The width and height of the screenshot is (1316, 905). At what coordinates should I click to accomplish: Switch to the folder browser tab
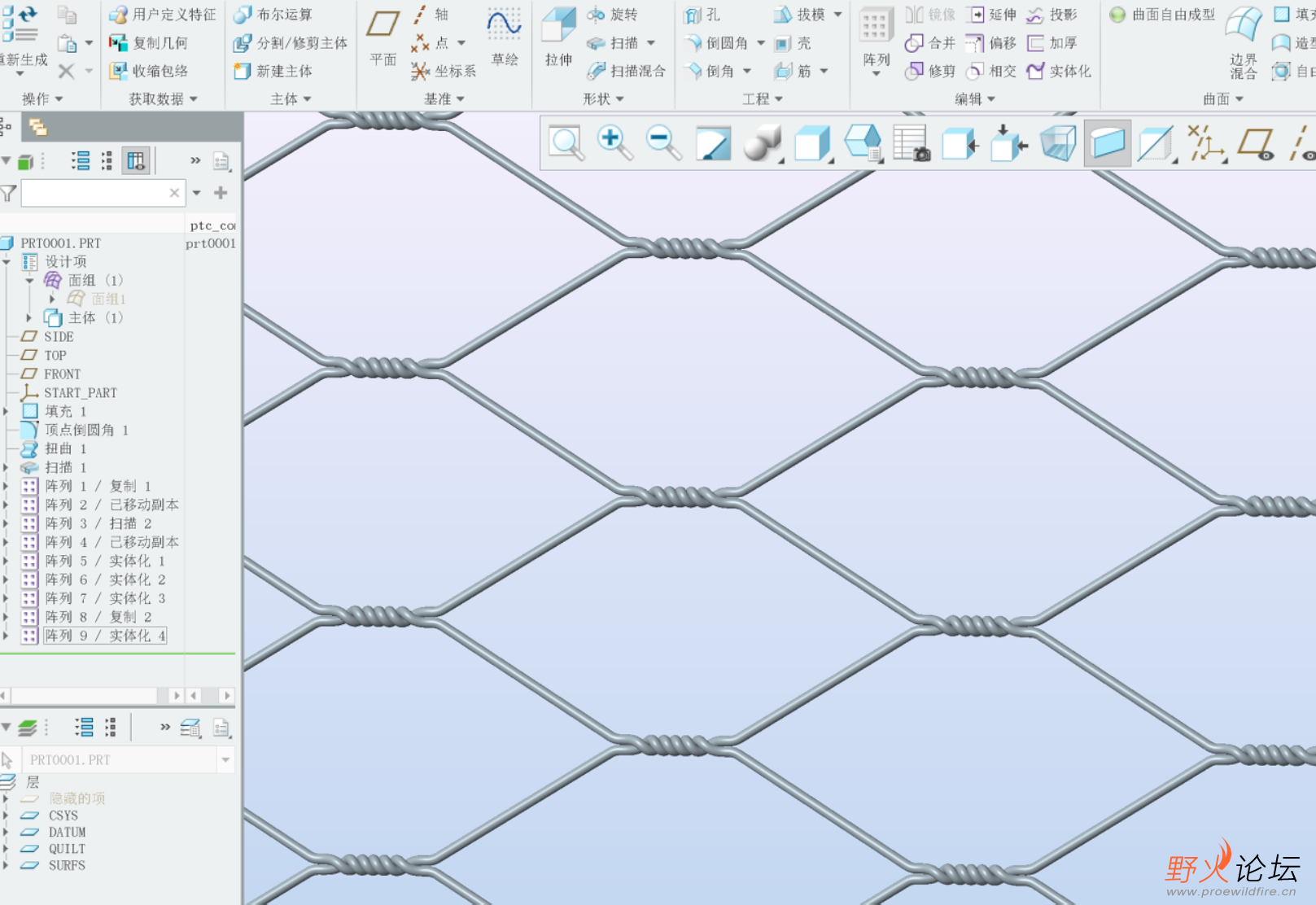(37, 127)
